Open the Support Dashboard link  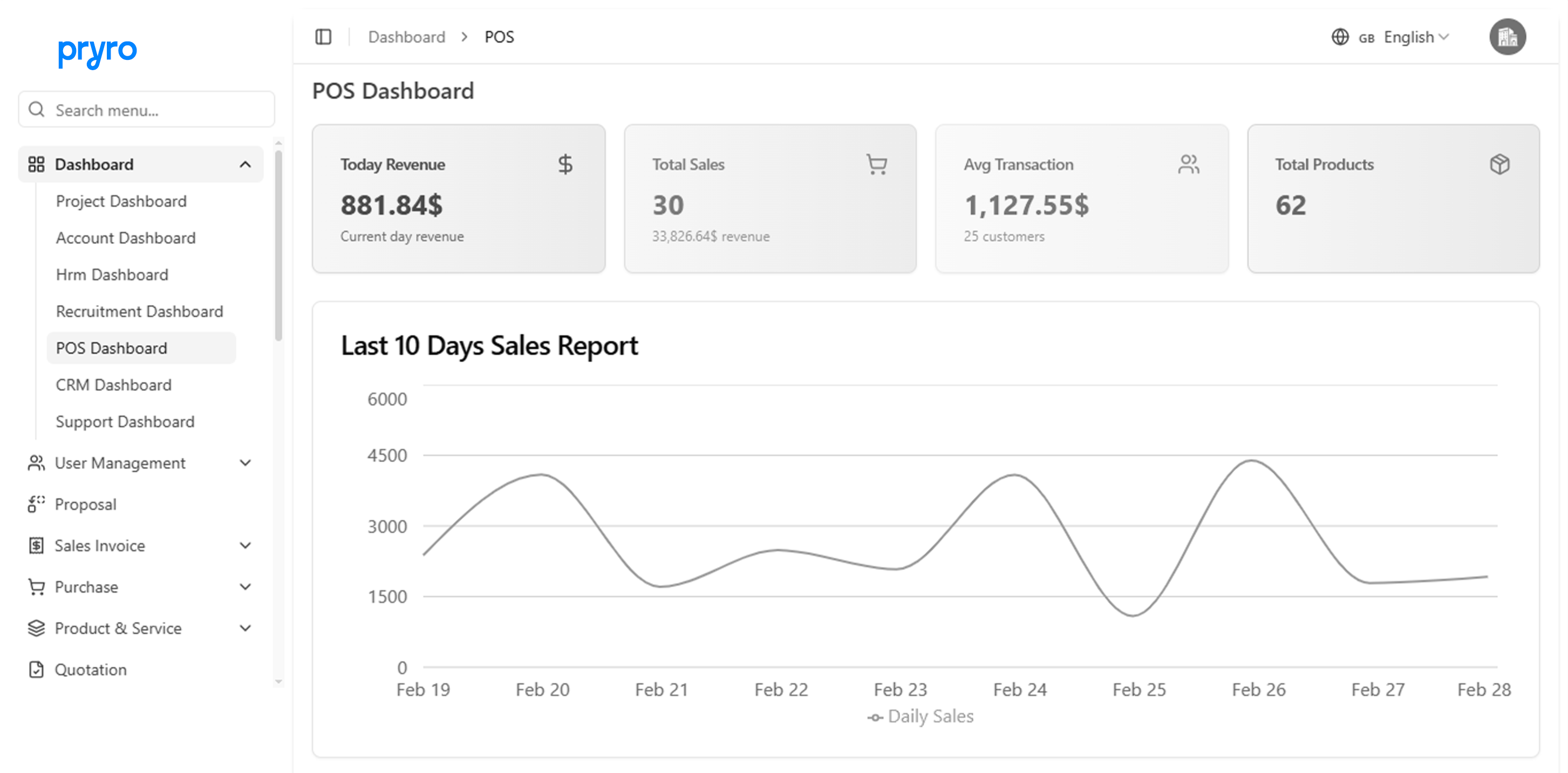(125, 422)
